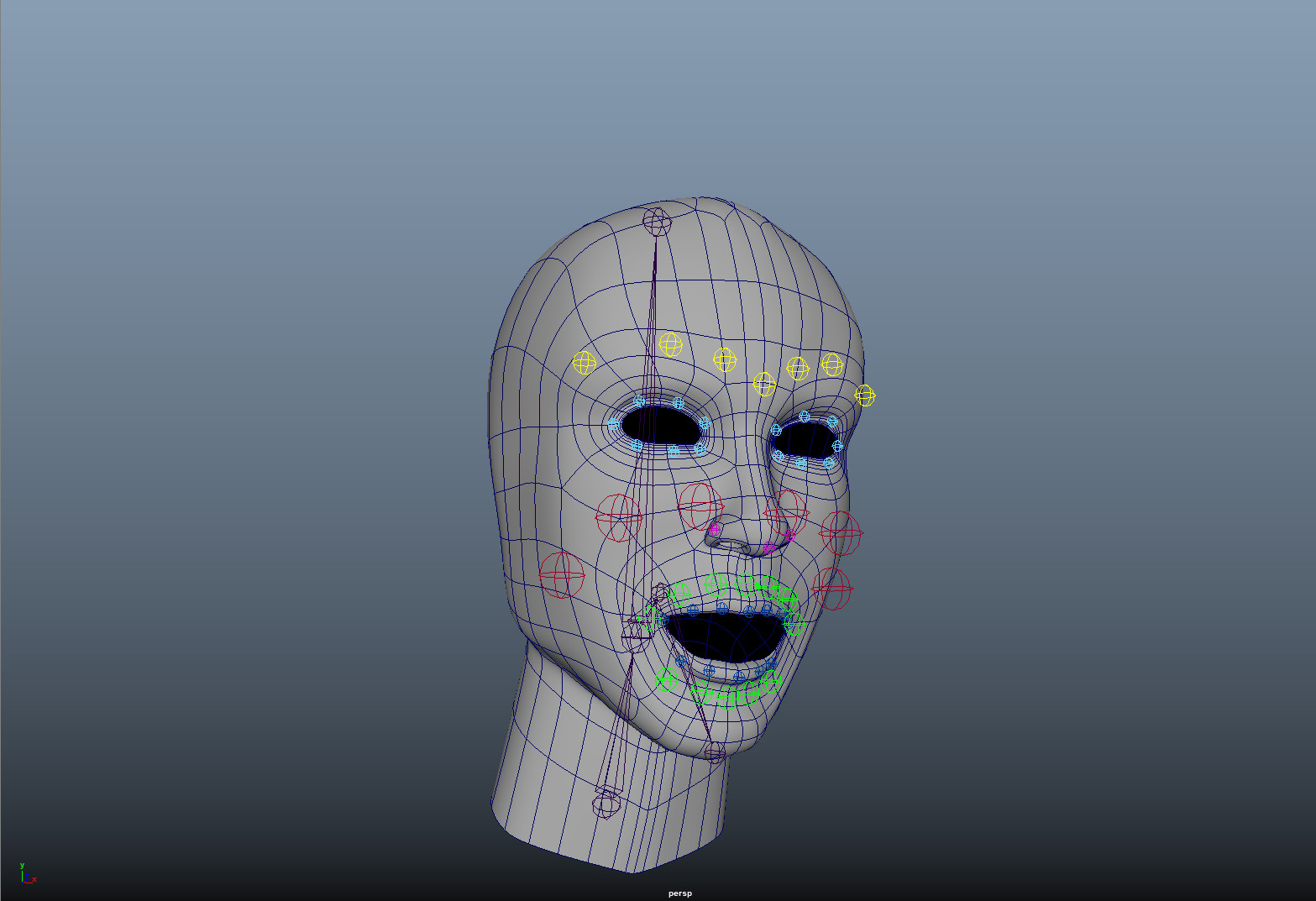Select the translate control on top of the head
The height and width of the screenshot is (901, 1316).
coord(656,222)
